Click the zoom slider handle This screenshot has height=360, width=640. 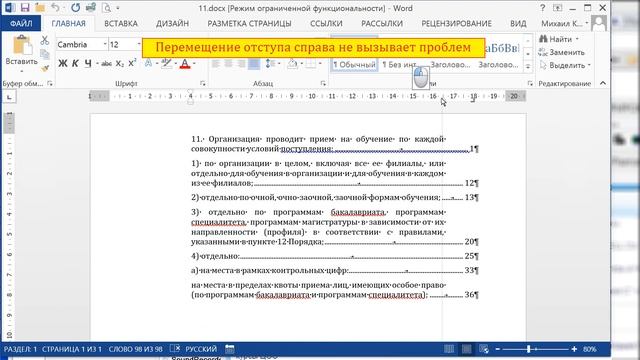(x=529, y=349)
